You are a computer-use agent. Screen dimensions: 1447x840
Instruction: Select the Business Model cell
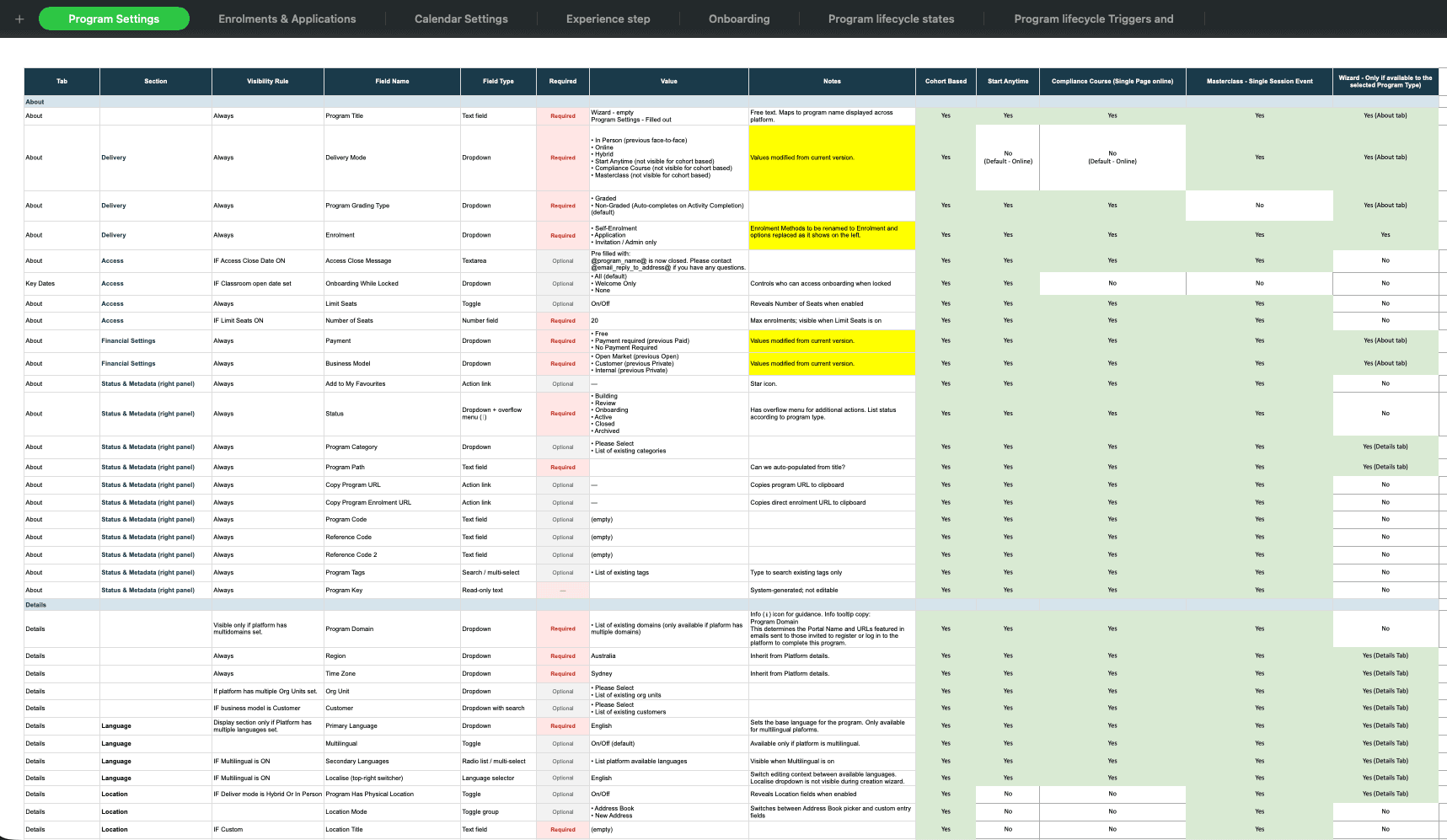click(392, 364)
